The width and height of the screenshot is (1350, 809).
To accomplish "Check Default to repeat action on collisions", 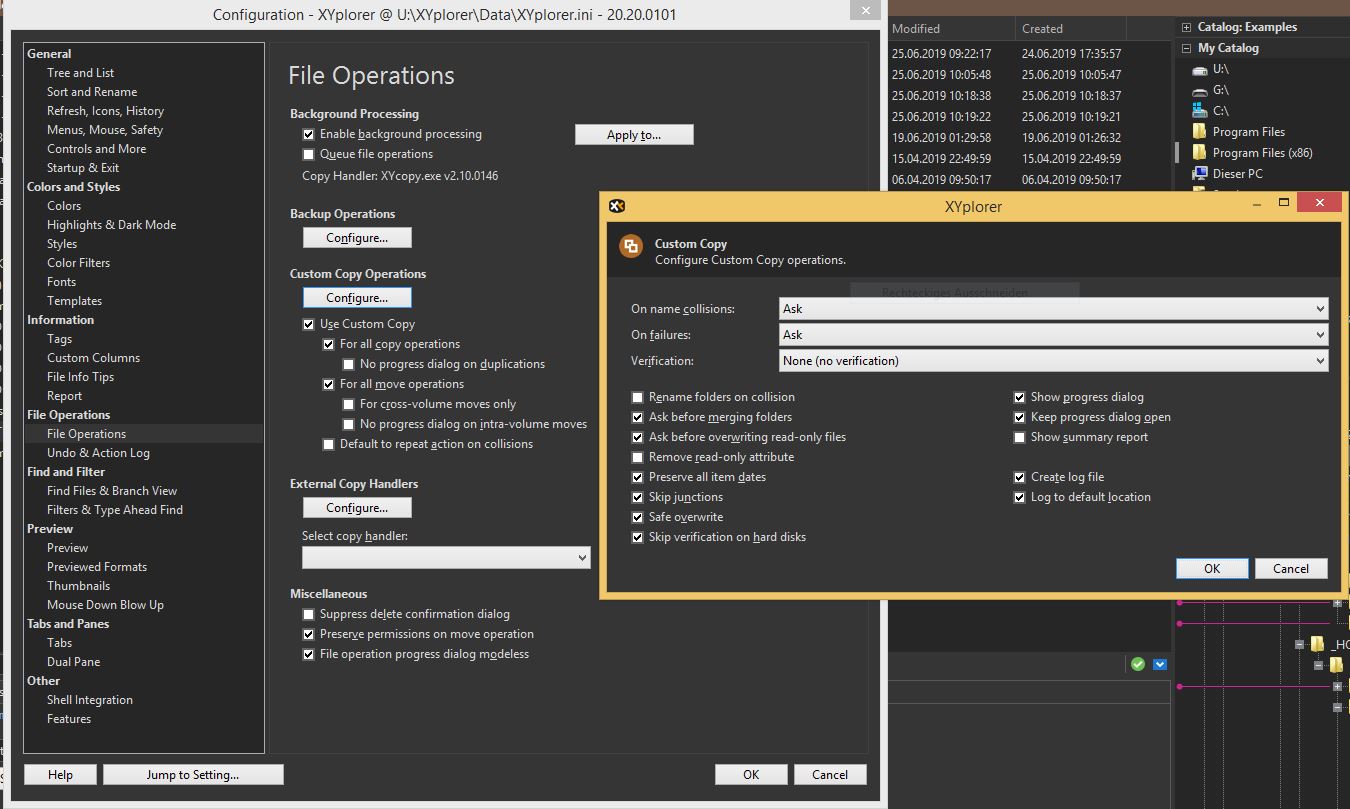I will point(328,444).
